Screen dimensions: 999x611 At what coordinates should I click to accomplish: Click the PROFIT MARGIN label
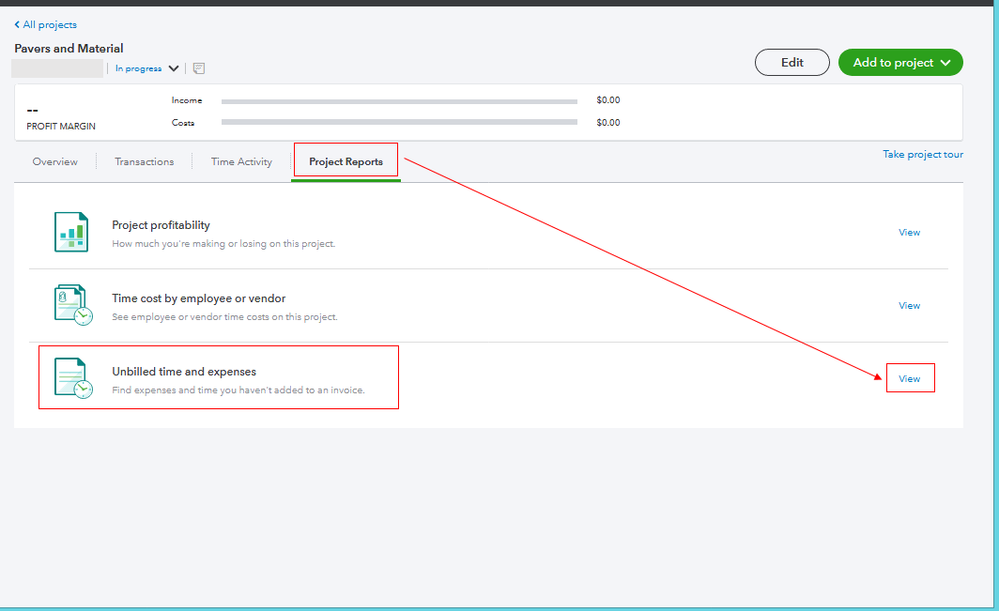pyautogui.click(x=61, y=126)
